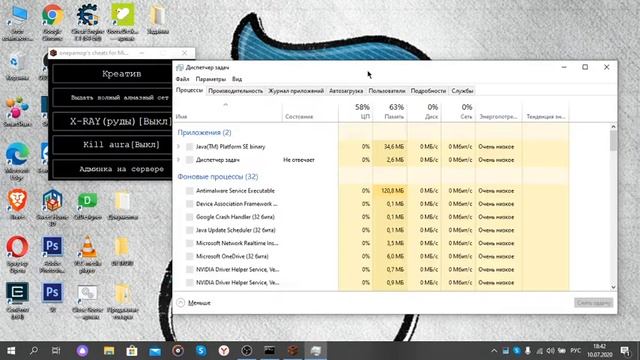Open the Adobe Photoshop labeled desktop shortcut

[52, 253]
